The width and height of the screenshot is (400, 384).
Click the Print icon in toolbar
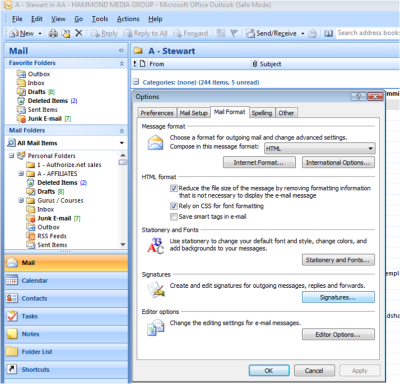pos(53,33)
